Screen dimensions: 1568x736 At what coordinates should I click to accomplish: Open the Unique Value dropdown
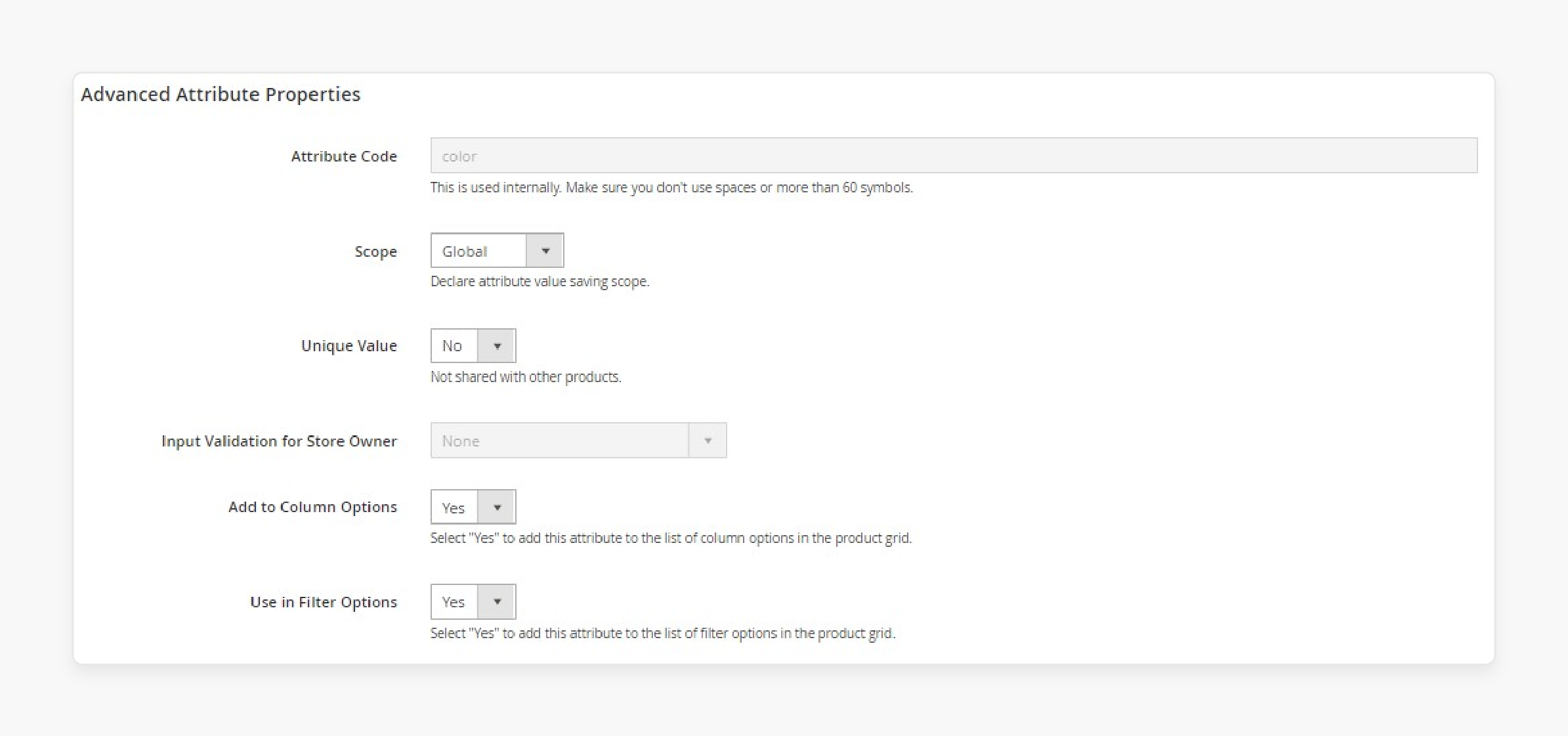[x=473, y=345]
